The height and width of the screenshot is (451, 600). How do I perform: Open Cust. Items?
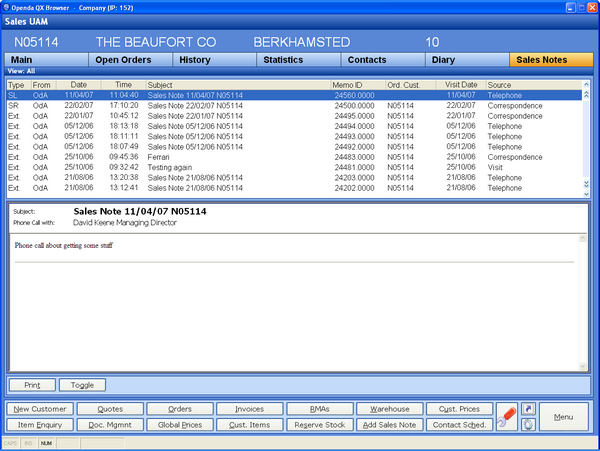point(250,425)
